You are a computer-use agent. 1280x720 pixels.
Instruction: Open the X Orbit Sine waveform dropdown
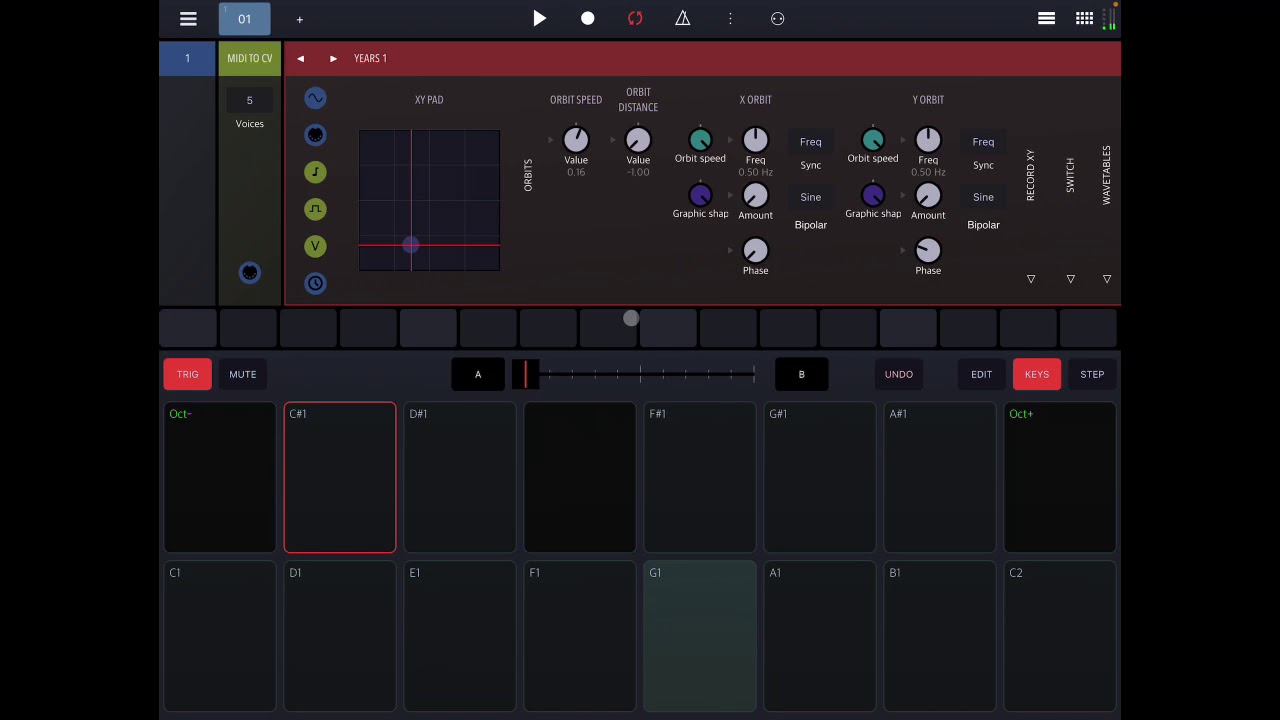pos(811,197)
